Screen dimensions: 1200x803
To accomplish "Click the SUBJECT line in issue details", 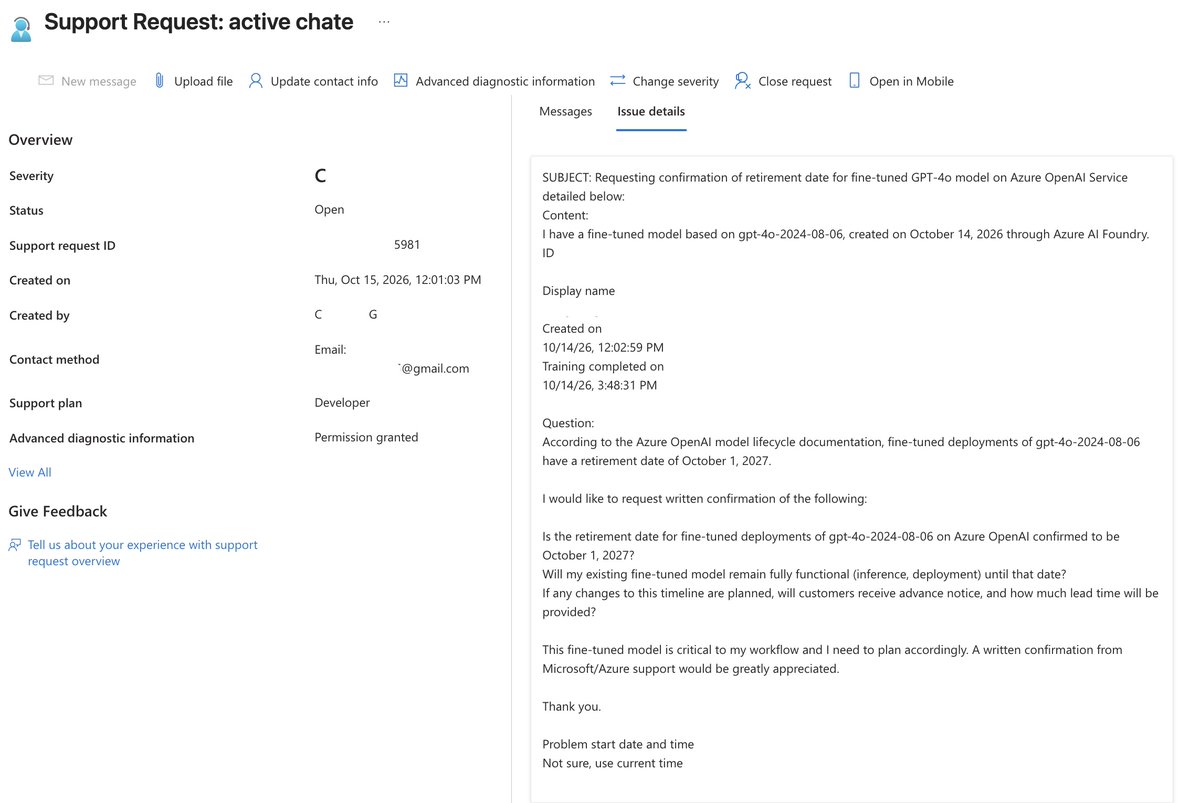I will (835, 178).
